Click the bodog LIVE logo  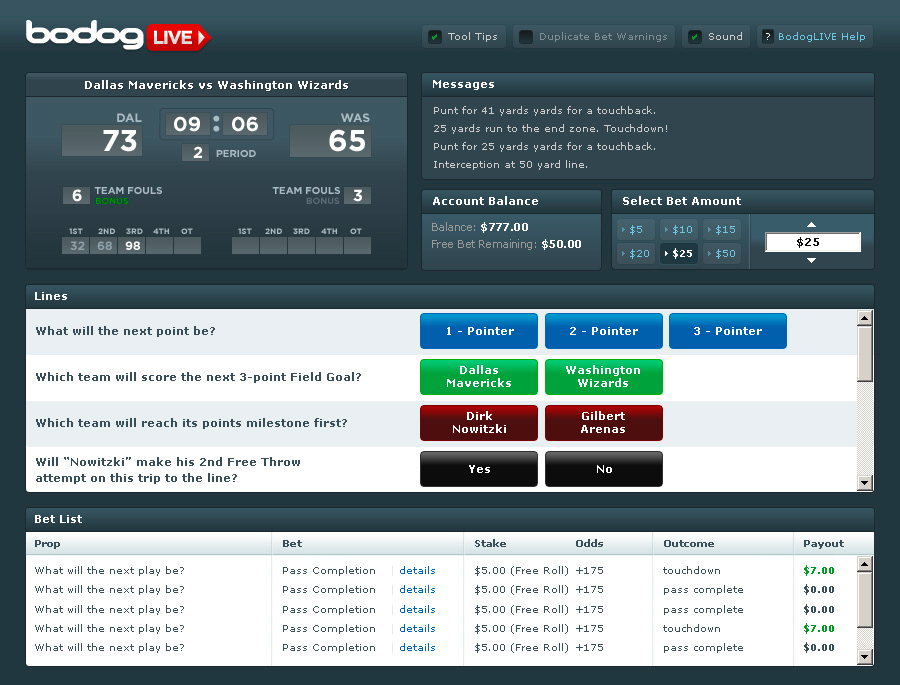[x=118, y=36]
